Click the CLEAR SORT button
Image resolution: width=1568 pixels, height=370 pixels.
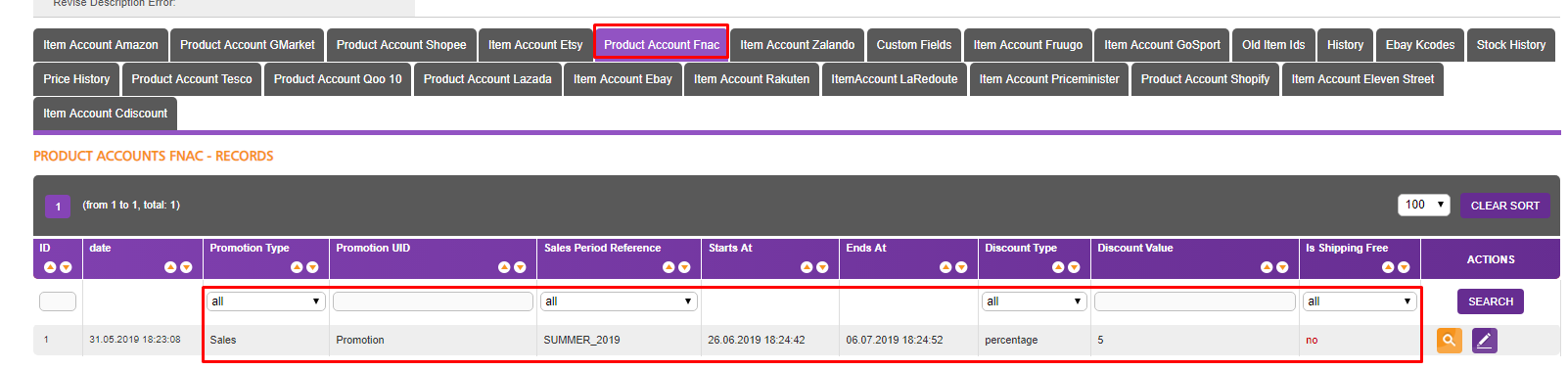(1504, 206)
